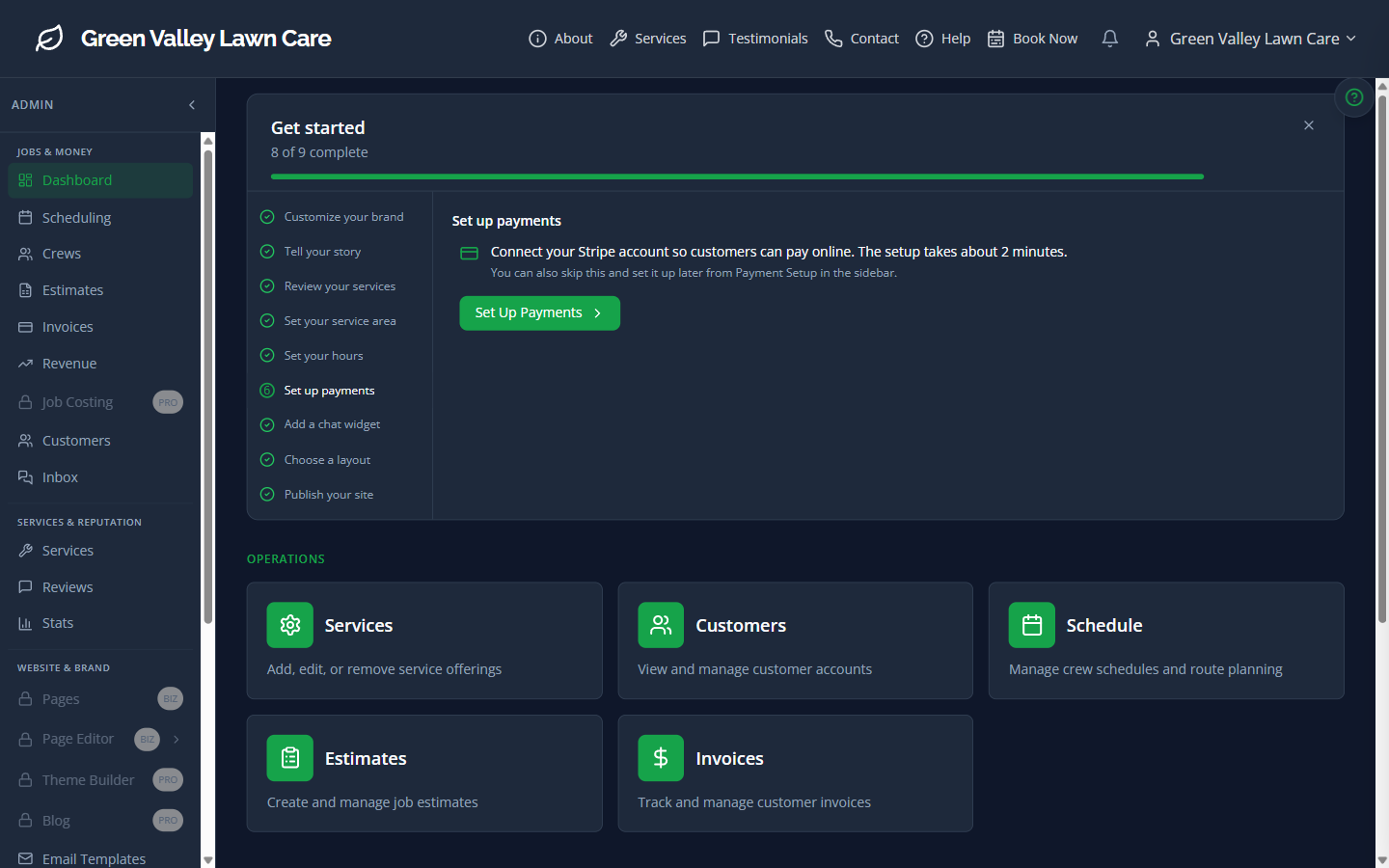
Task: Click the Estimates clipboard card icon
Action: click(289, 758)
